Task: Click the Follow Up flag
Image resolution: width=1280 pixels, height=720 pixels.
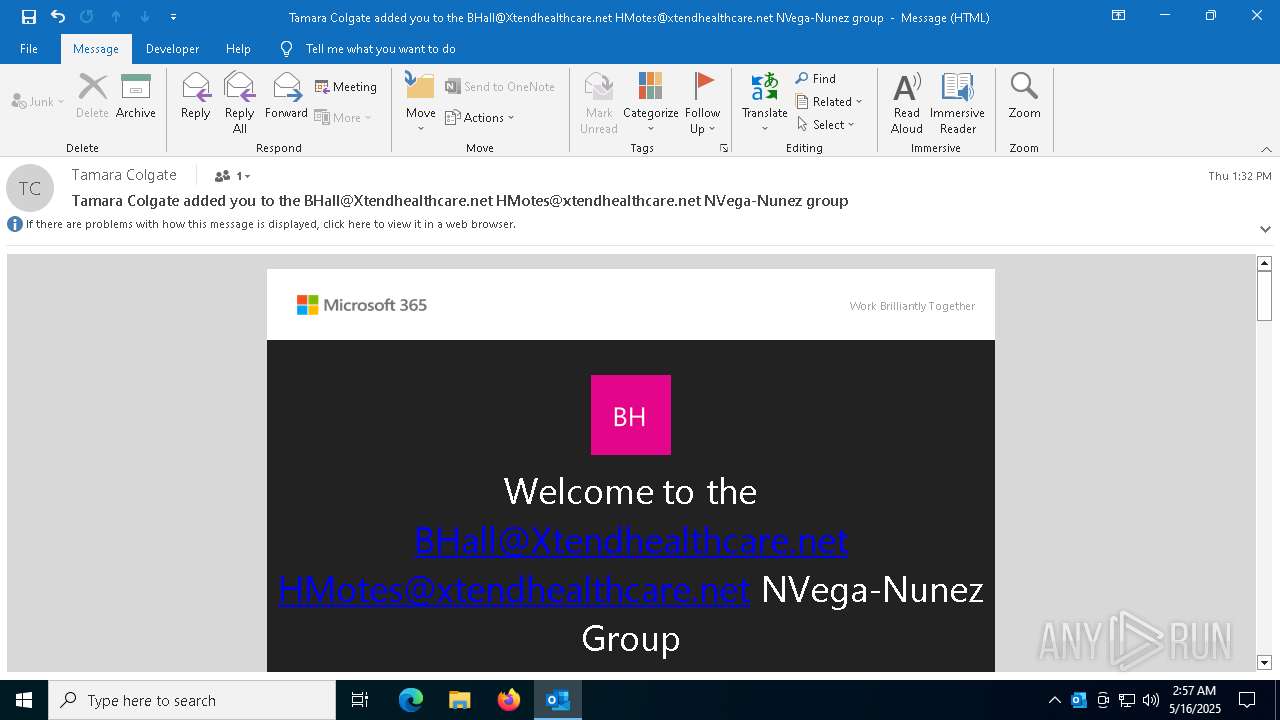Action: (703, 102)
